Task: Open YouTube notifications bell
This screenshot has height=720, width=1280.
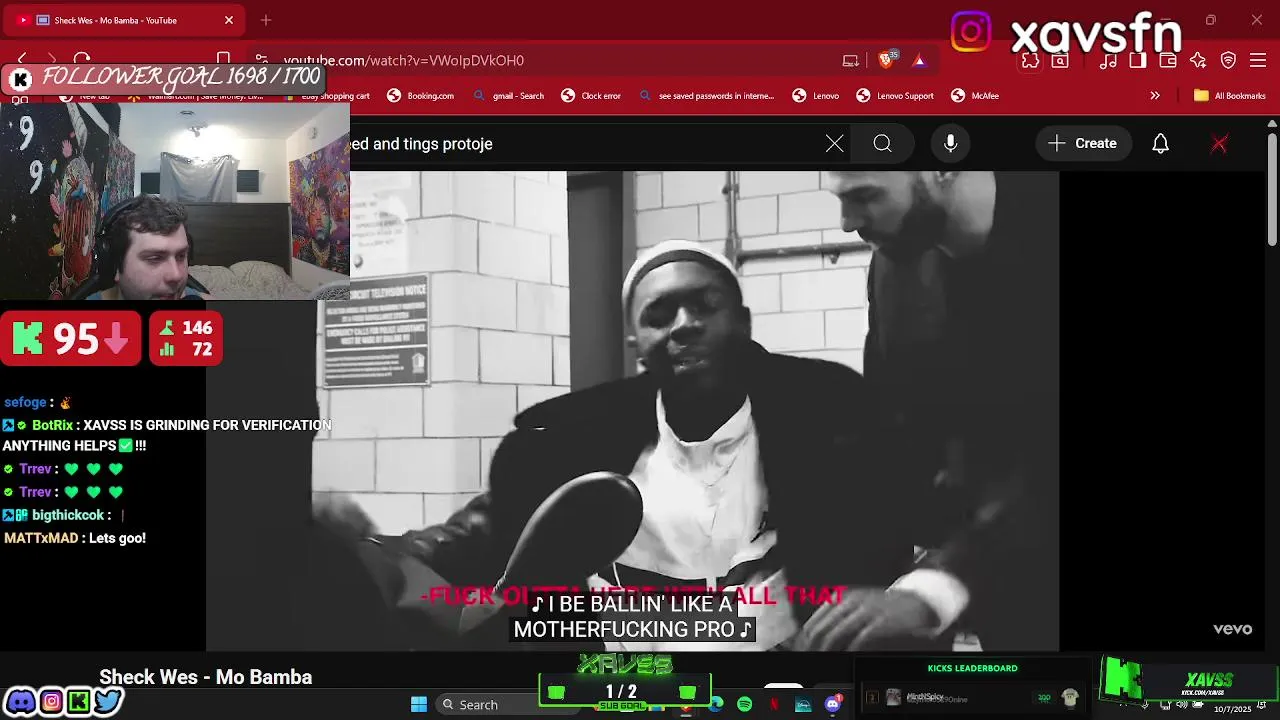Action: (x=1160, y=143)
